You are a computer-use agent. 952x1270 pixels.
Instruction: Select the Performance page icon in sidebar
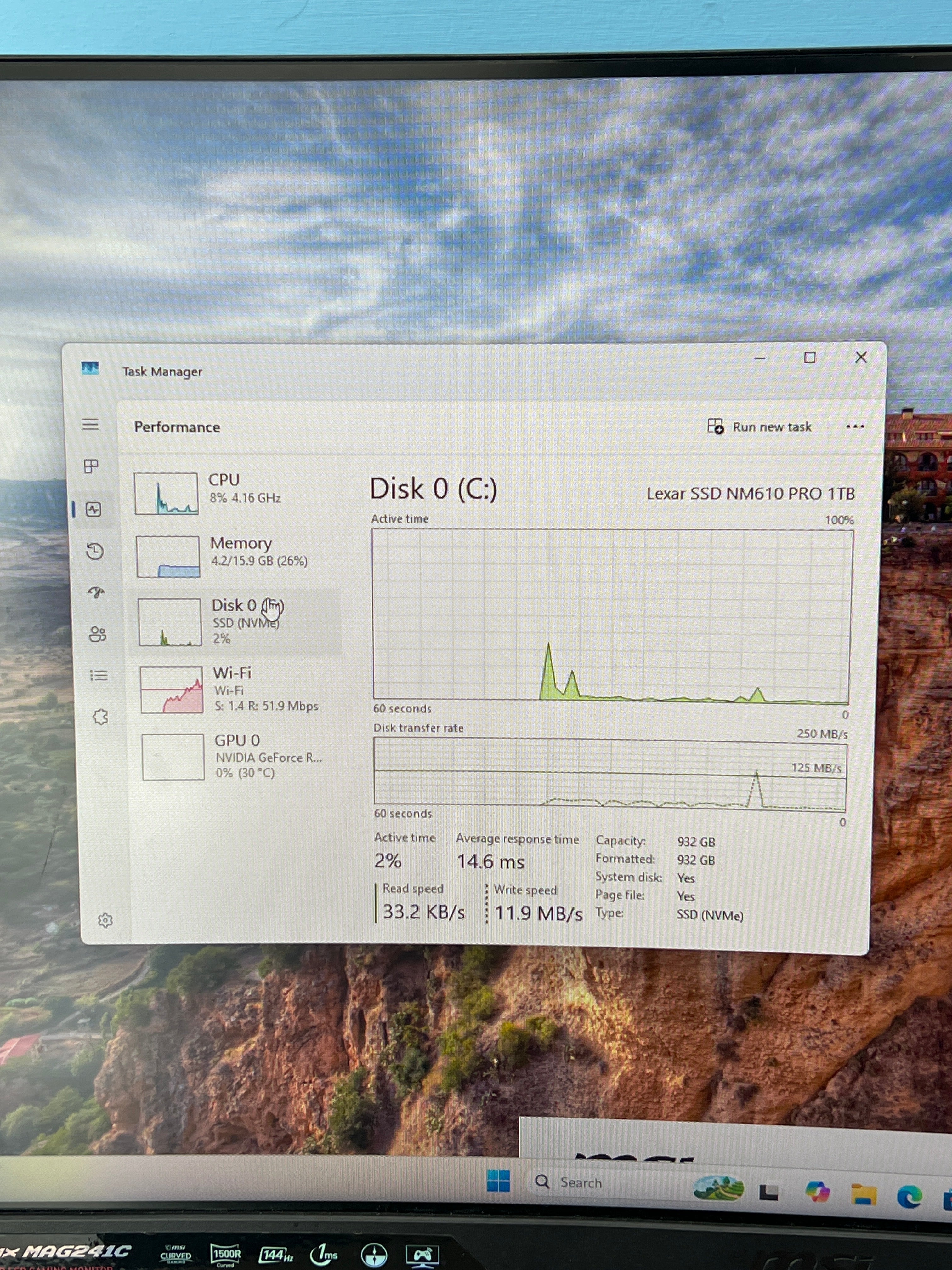pyautogui.click(x=93, y=509)
